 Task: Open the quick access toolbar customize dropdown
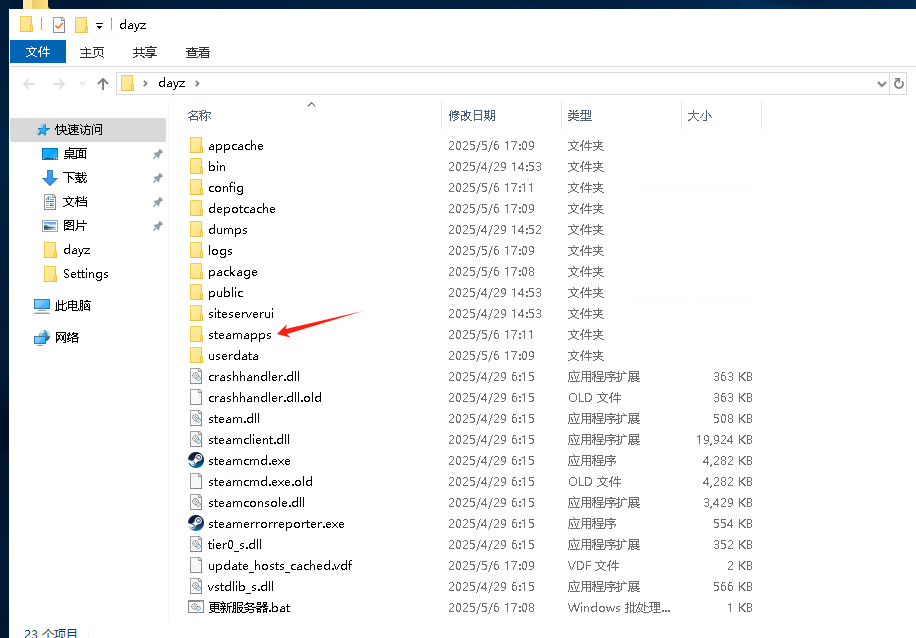(x=99, y=26)
